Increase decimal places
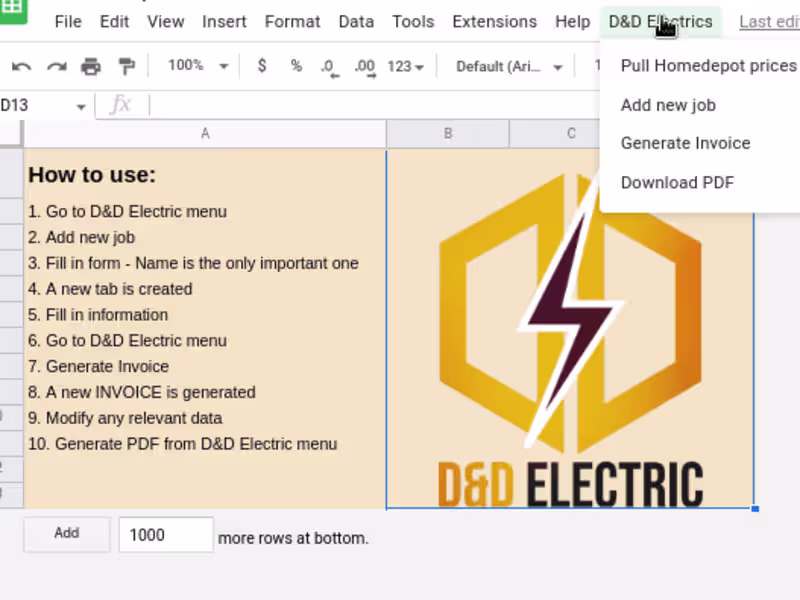Image resolution: width=800 pixels, height=600 pixels. (365, 67)
